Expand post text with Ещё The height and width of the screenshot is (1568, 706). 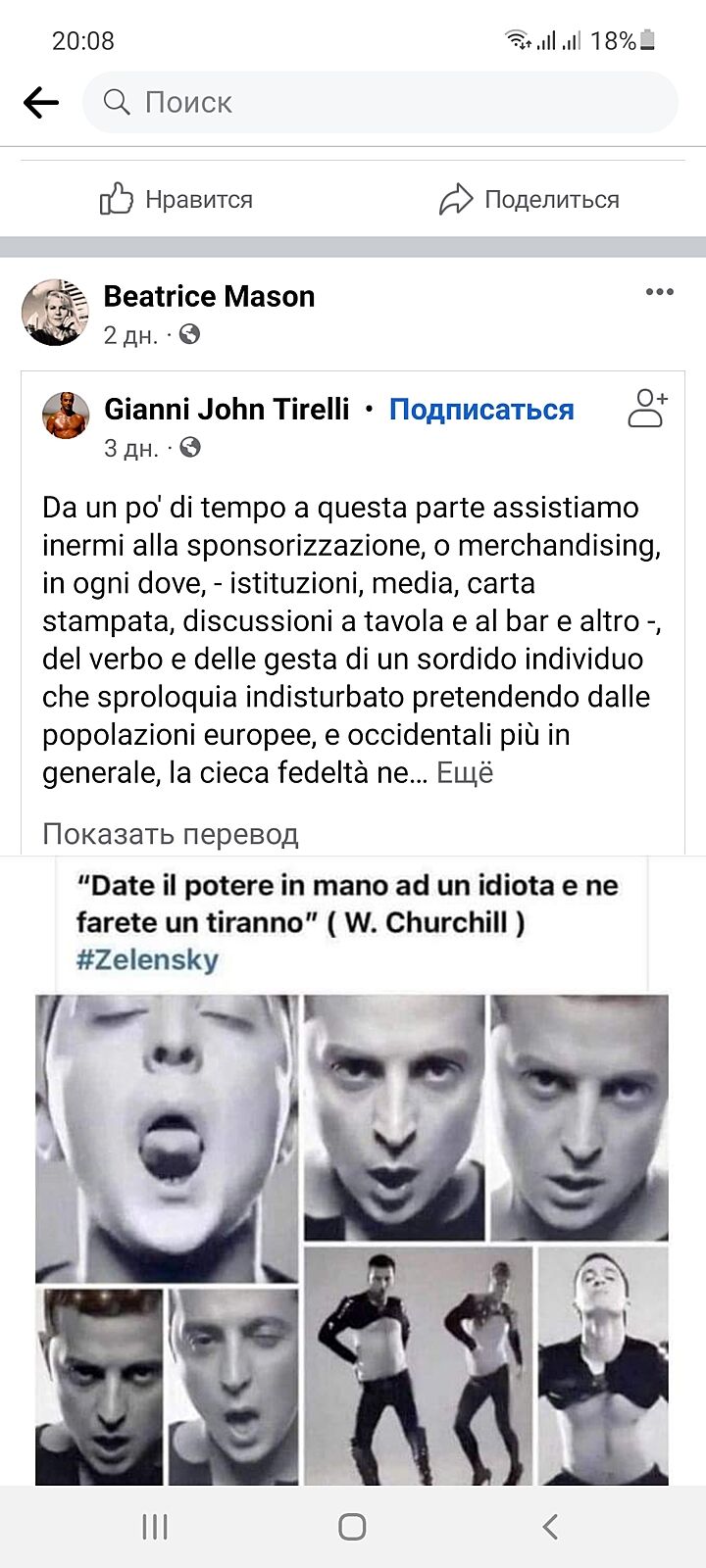(x=465, y=773)
